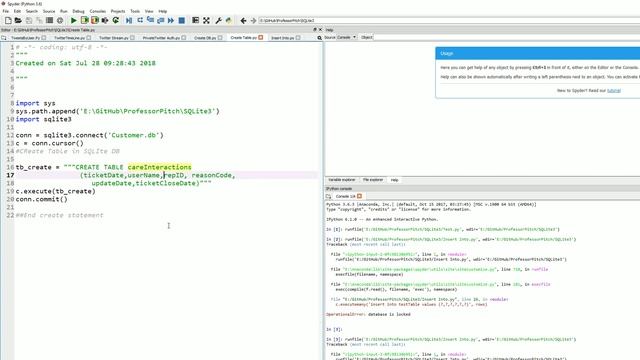Image resolution: width=640 pixels, height=360 pixels.
Task: Click line 20 conn.commit() in editor
Action: pyautogui.click(x=42, y=199)
